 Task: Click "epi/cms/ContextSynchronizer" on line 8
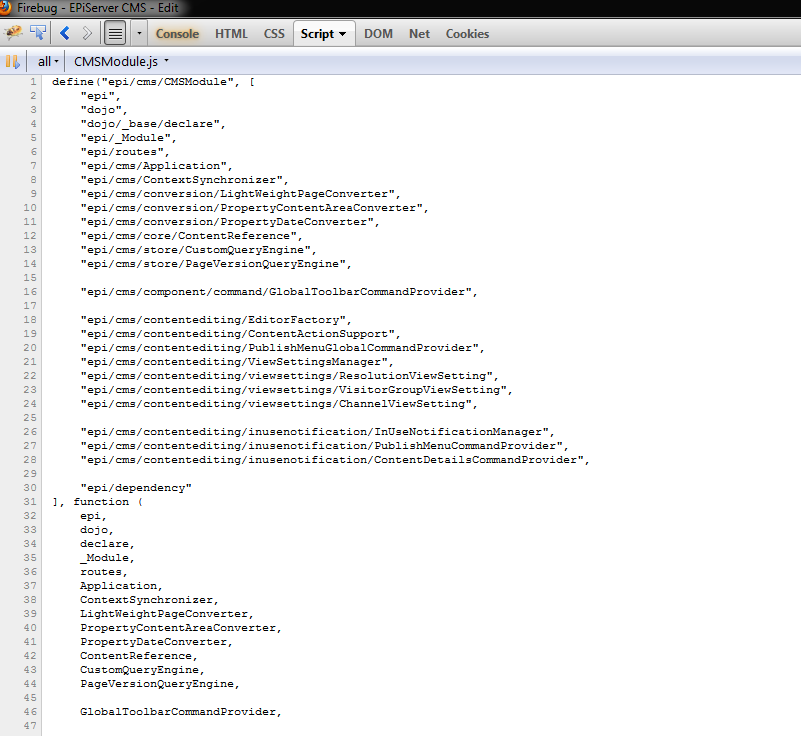(184, 180)
